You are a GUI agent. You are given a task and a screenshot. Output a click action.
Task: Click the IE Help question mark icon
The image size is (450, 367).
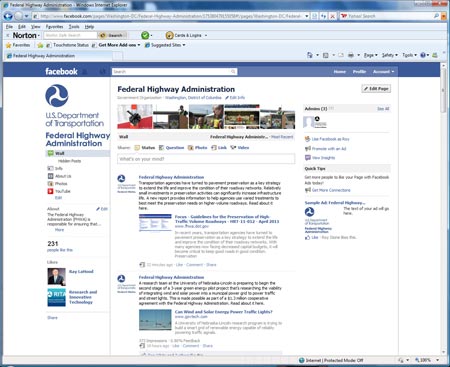point(423,55)
